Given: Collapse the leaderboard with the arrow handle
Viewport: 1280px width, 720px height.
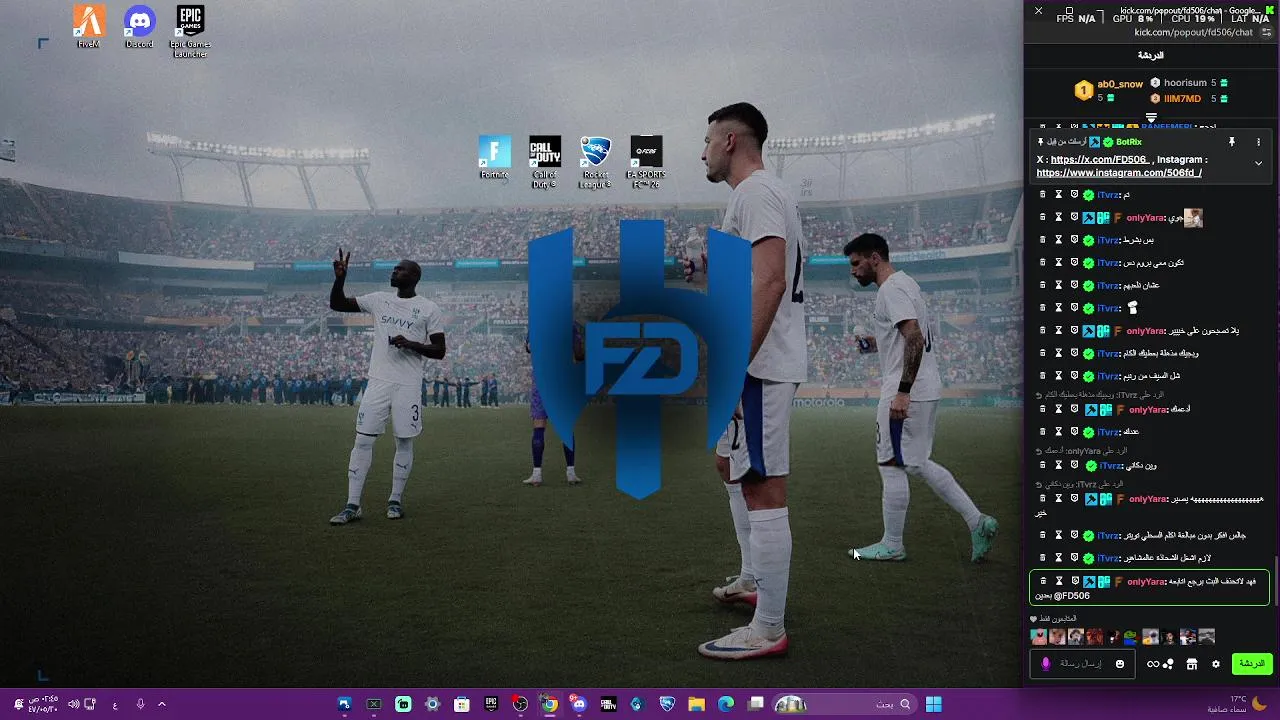Looking at the screenshot, I should (x=1151, y=118).
